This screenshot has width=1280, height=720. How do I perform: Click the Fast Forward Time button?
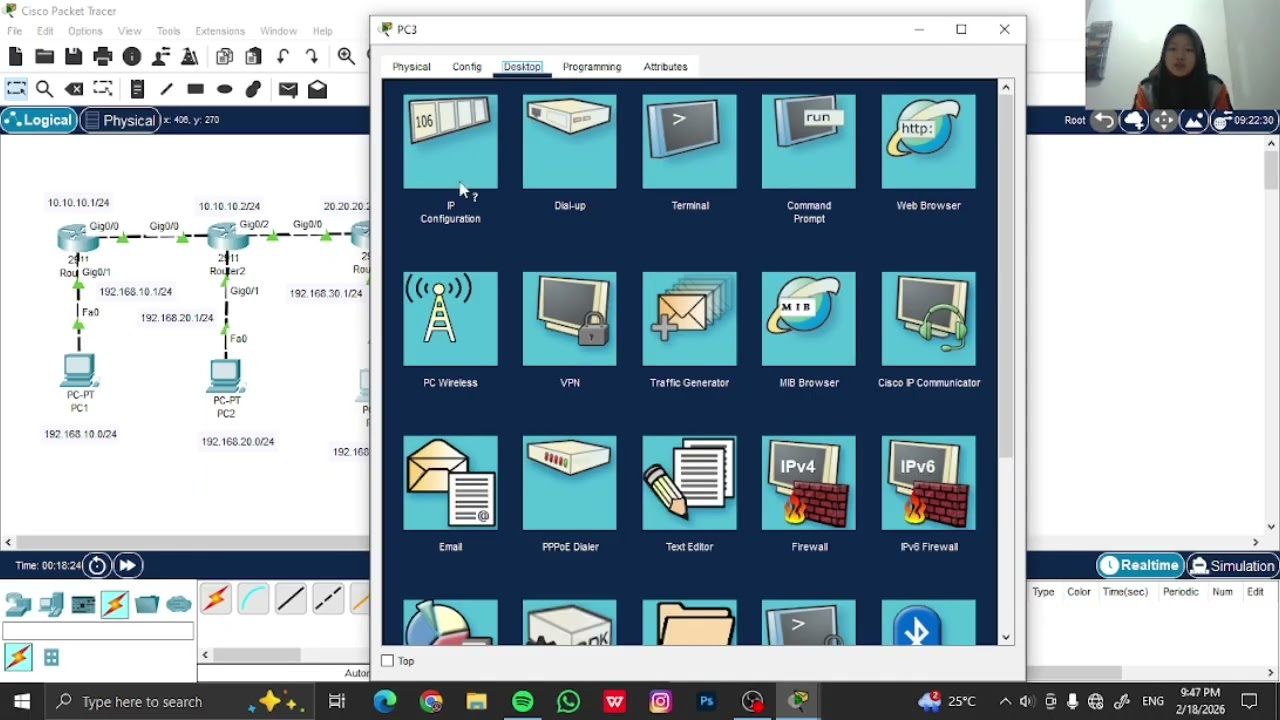pos(127,566)
